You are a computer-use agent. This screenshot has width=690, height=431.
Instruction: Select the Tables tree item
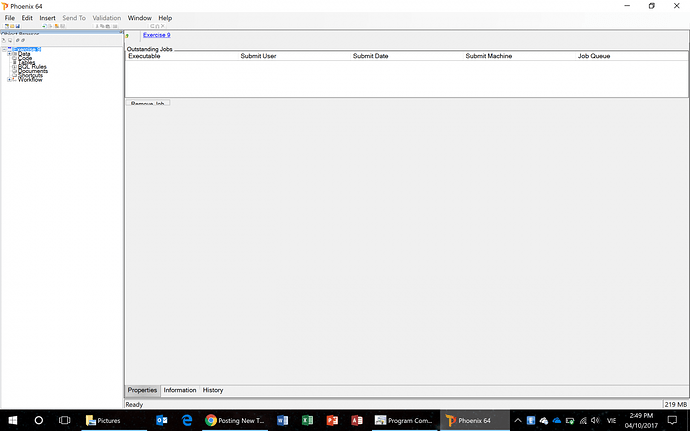tap(27, 63)
